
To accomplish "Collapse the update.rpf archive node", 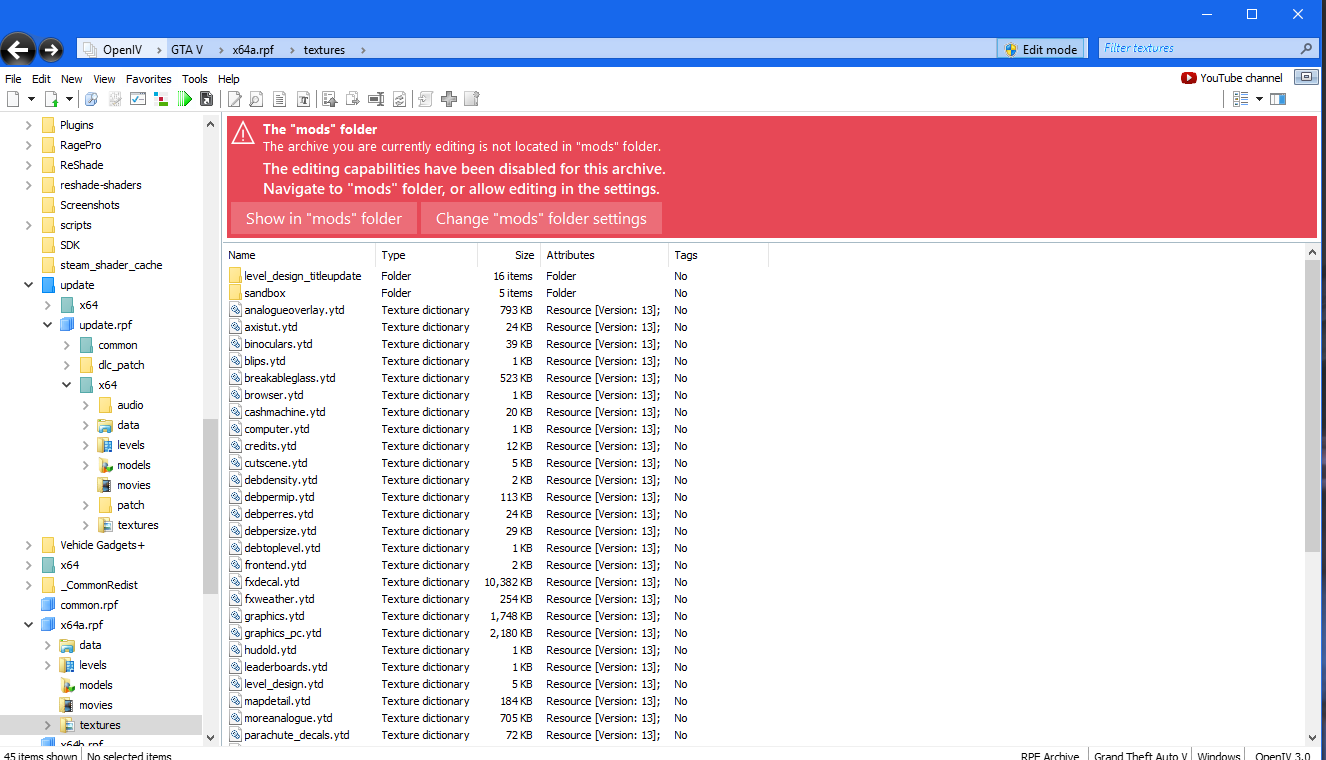I will tap(48, 325).
